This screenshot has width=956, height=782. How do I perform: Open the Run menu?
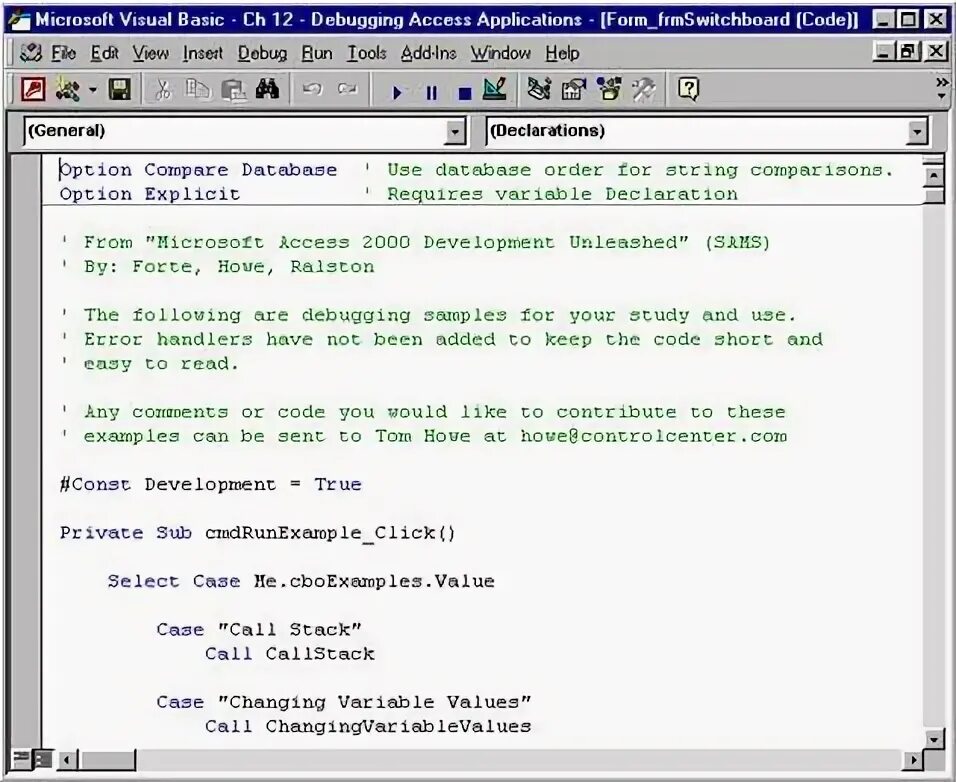coord(317,54)
